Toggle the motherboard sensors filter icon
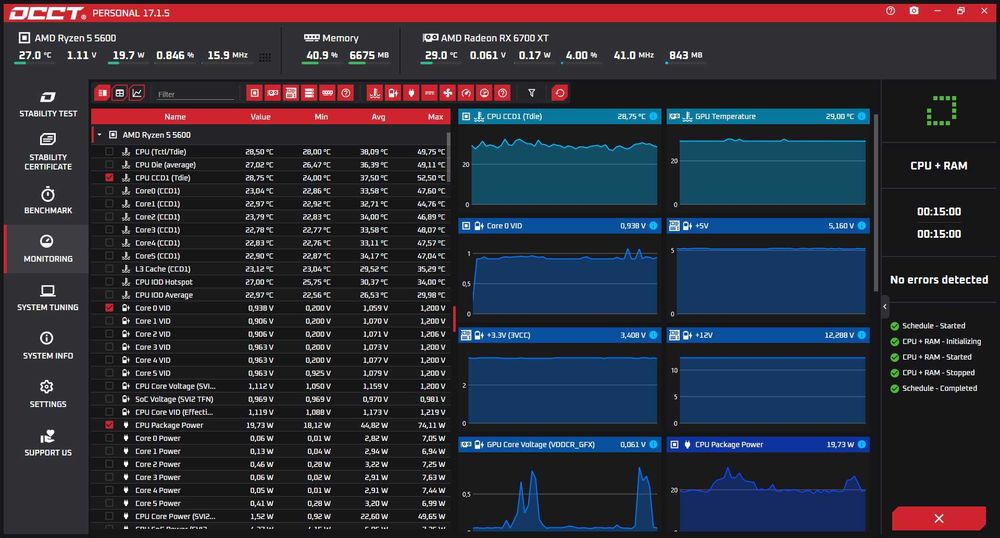1000x538 pixels. coord(291,93)
